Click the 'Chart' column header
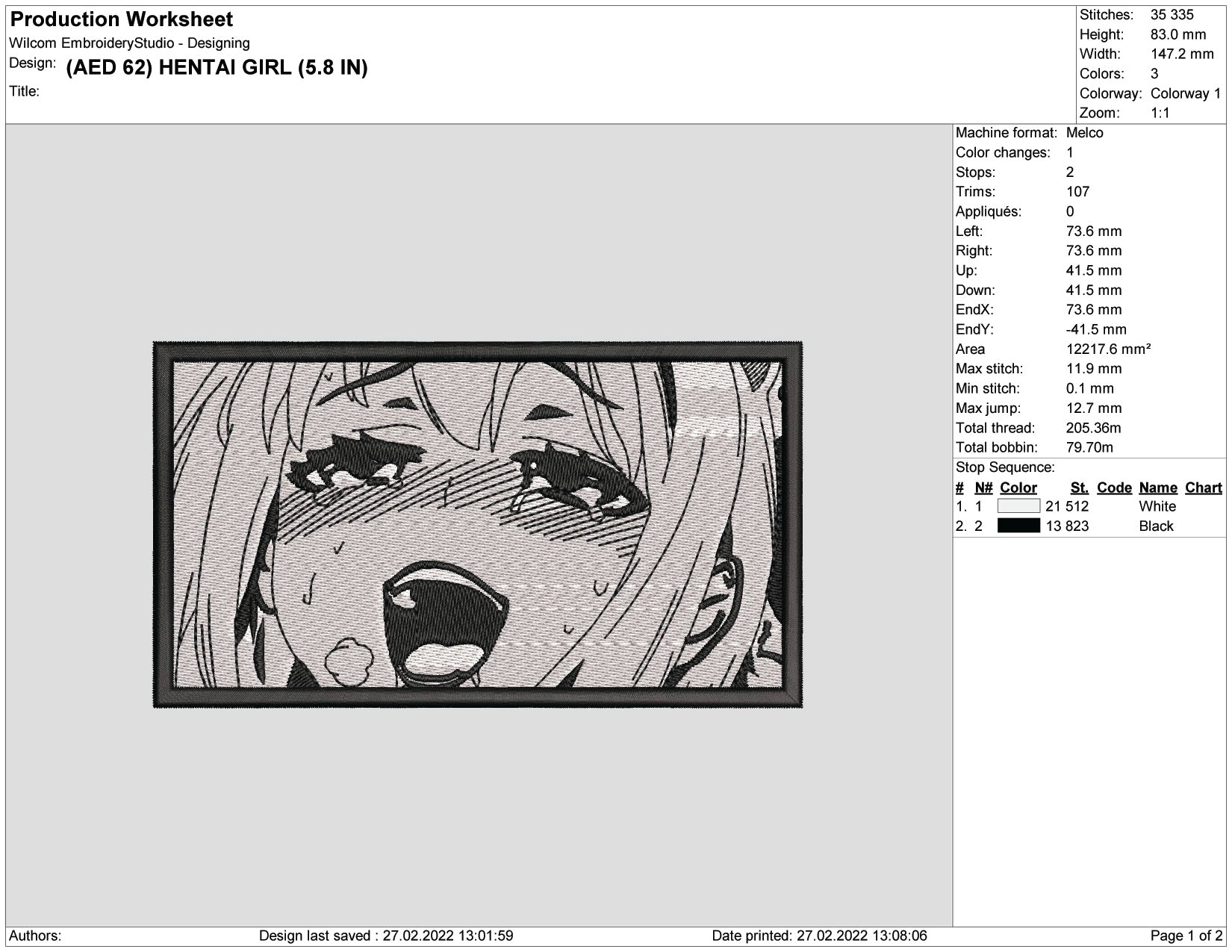Viewport: 1232px width, 952px height. coord(1204,488)
